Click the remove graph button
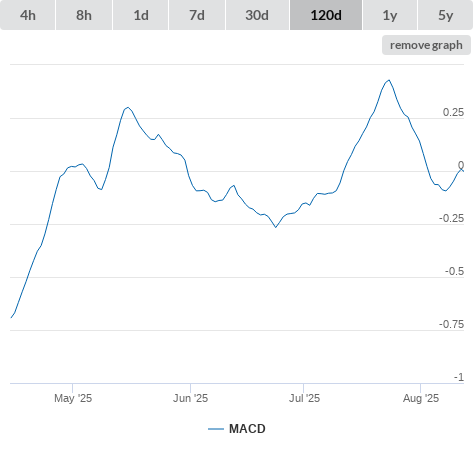Image resolution: width=474 pixels, height=455 pixels. click(426, 45)
